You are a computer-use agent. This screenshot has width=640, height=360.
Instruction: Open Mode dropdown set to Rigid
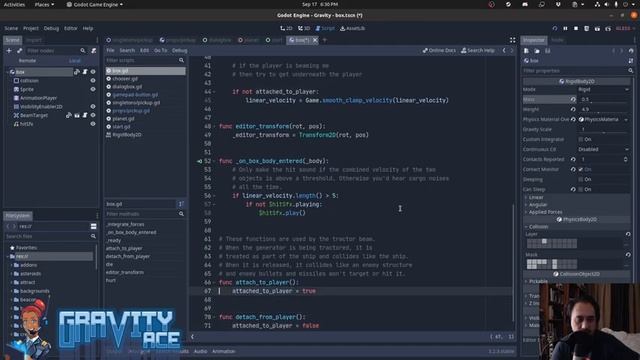pyautogui.click(x=604, y=89)
